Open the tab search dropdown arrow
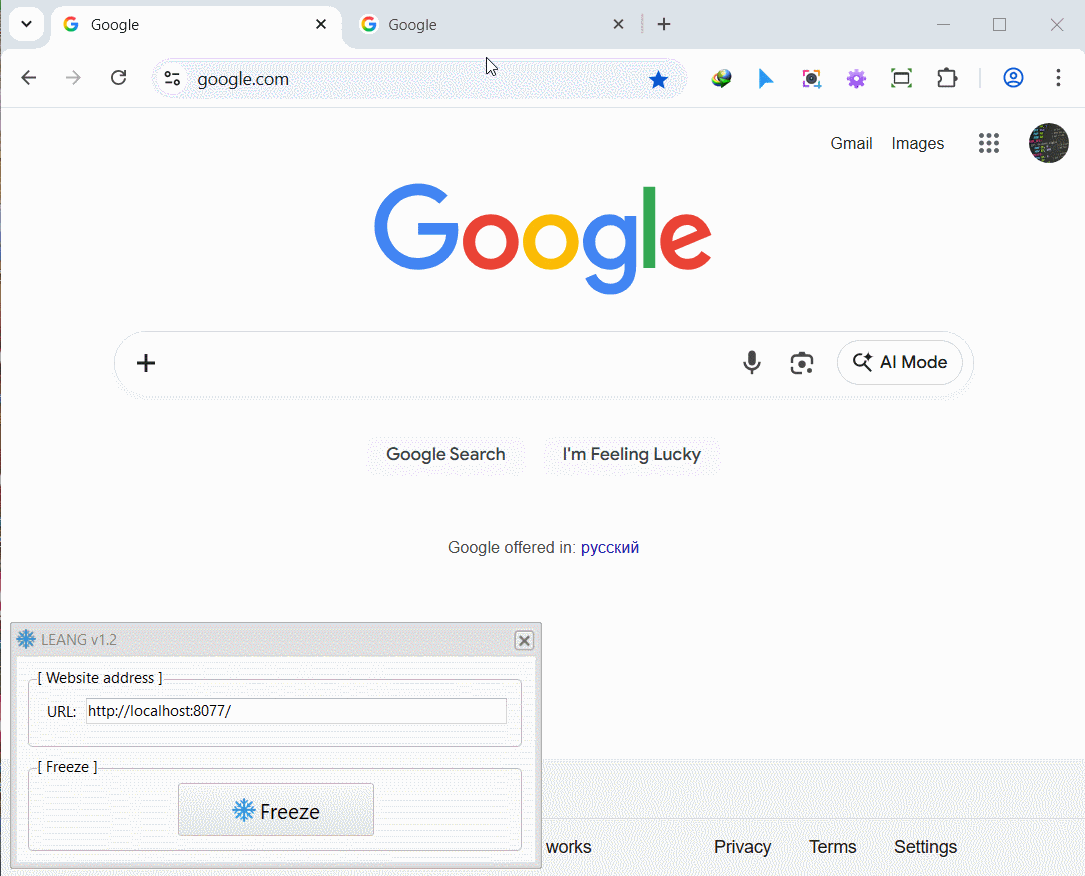The image size is (1085, 876). [x=26, y=24]
